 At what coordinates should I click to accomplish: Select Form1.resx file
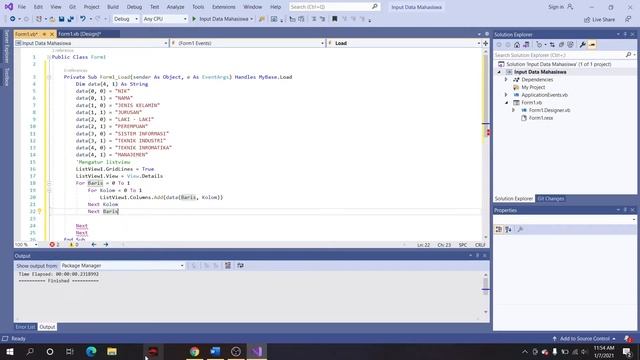[x=541, y=118]
